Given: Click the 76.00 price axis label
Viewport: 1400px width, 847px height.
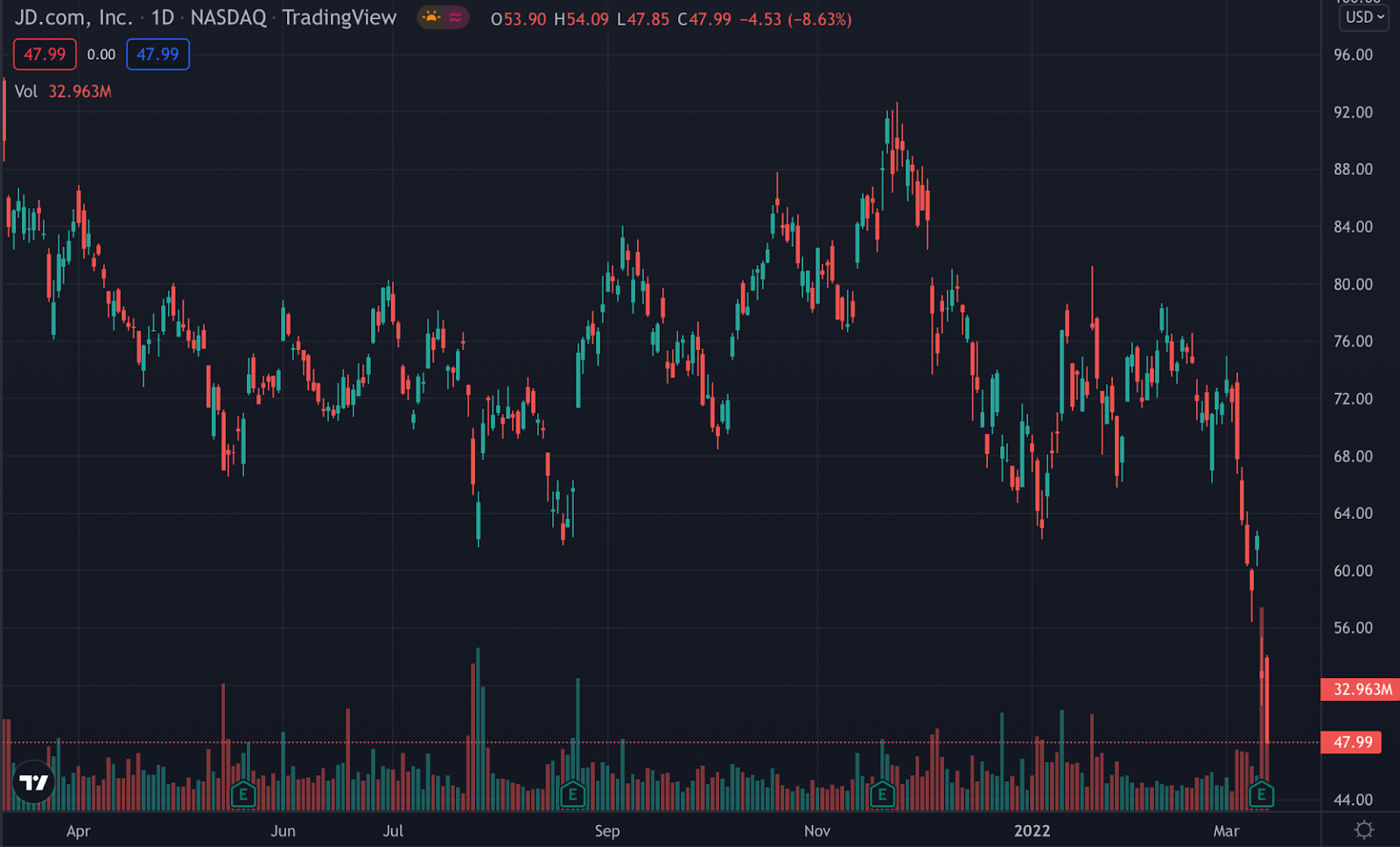Looking at the screenshot, I should pos(1353,341).
